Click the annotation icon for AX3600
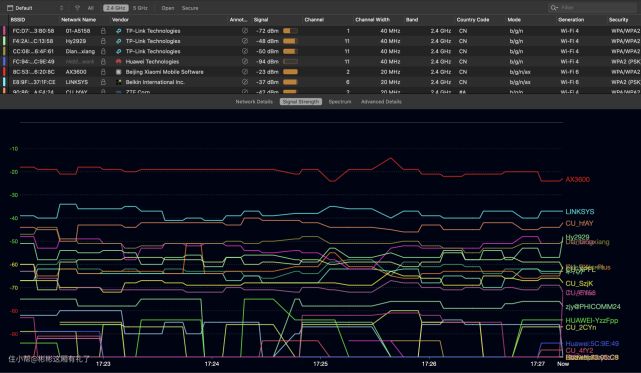 pos(245,72)
